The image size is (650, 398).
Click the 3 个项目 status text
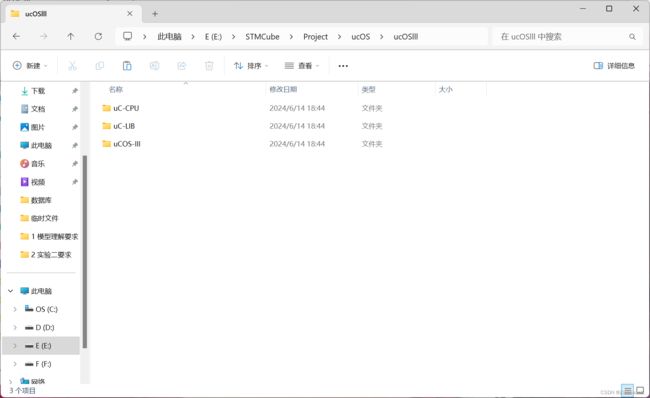[x=23, y=391]
